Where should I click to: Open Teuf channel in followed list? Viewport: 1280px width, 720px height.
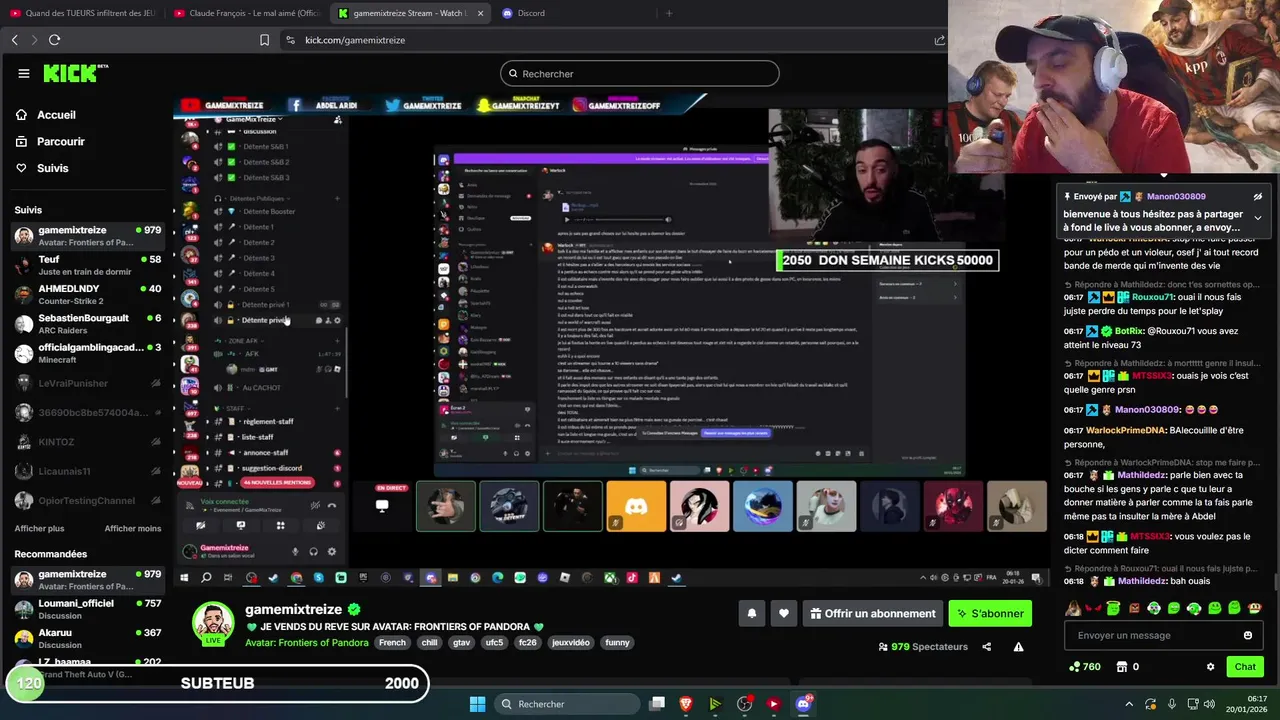tap(87, 265)
